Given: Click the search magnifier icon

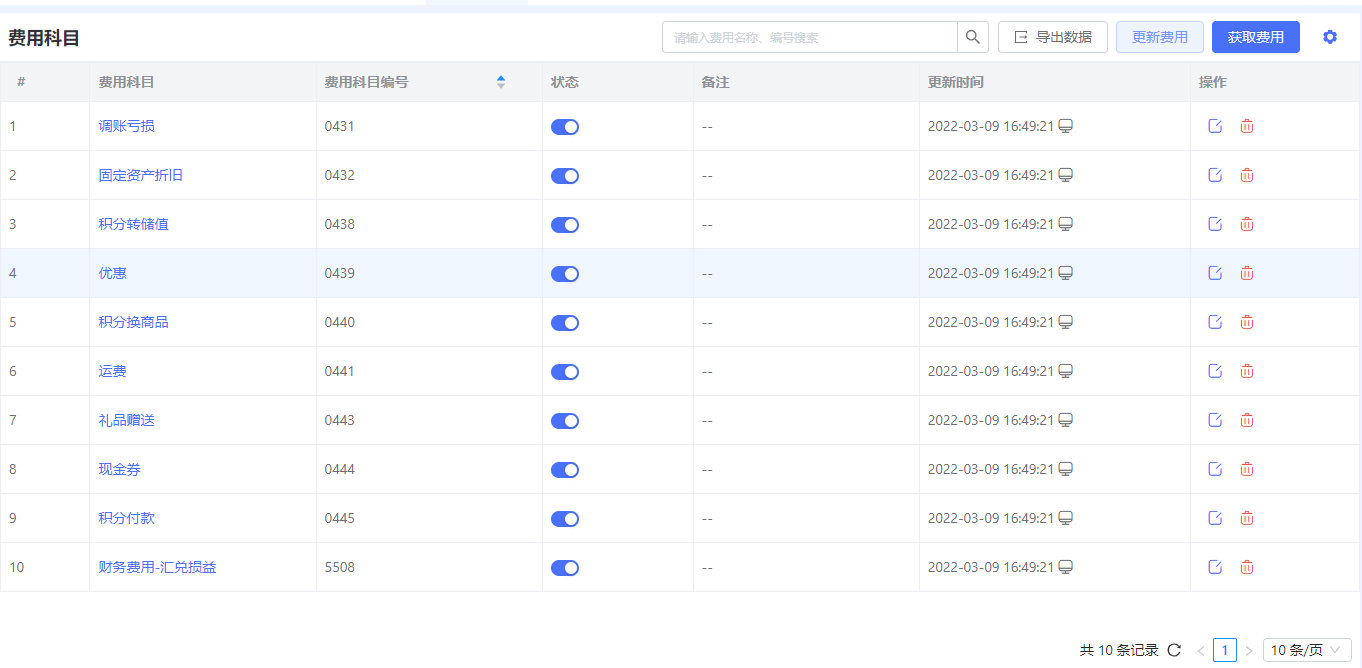Looking at the screenshot, I should [x=973, y=37].
